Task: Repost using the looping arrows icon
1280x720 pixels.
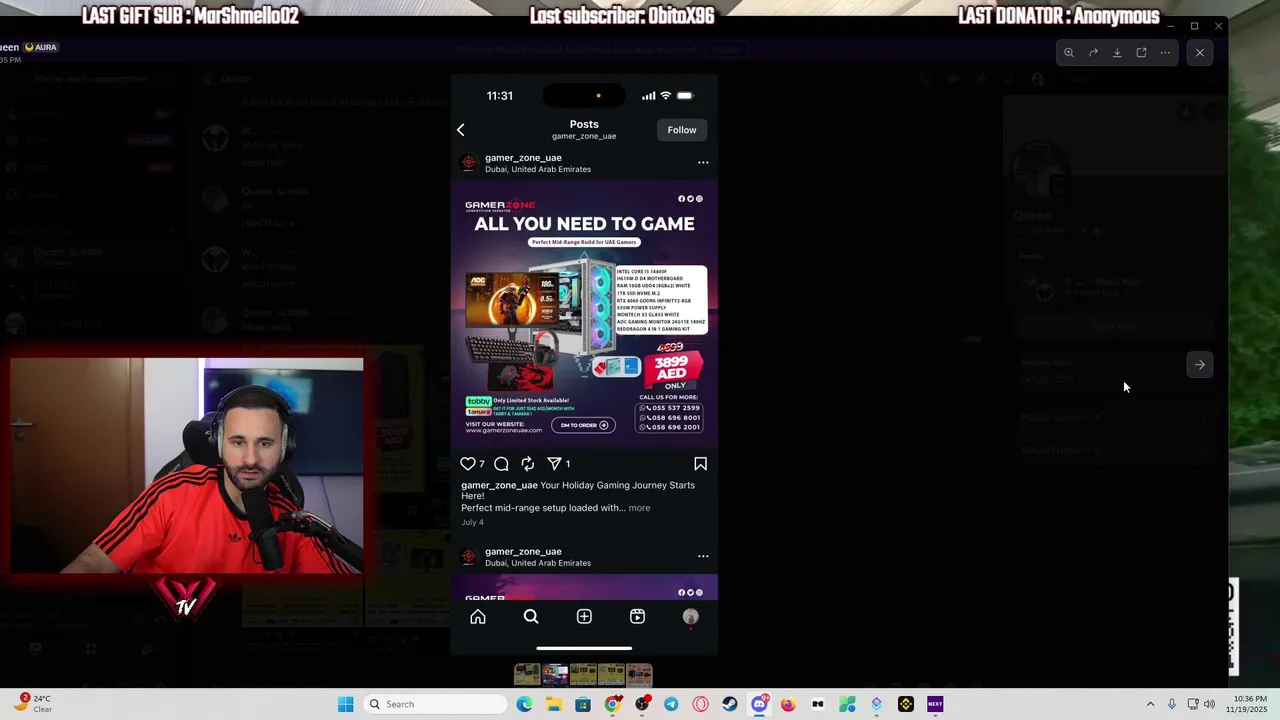Action: [x=528, y=464]
